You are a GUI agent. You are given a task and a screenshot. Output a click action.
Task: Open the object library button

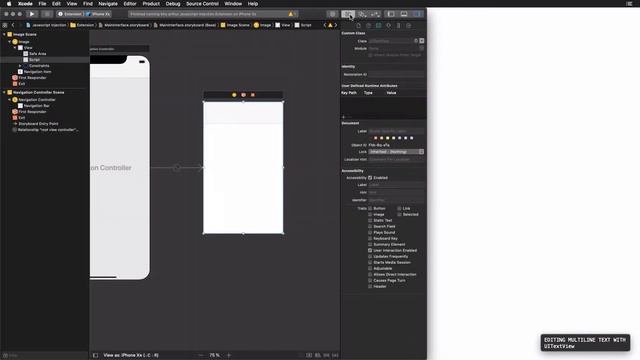point(332,14)
